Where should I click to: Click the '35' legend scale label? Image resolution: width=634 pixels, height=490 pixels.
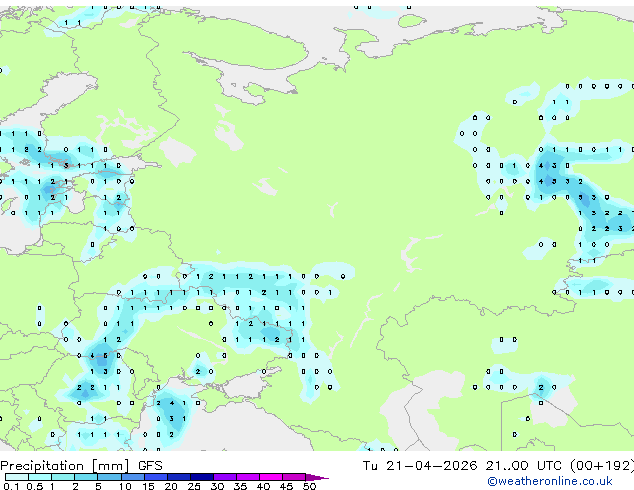[240, 486]
